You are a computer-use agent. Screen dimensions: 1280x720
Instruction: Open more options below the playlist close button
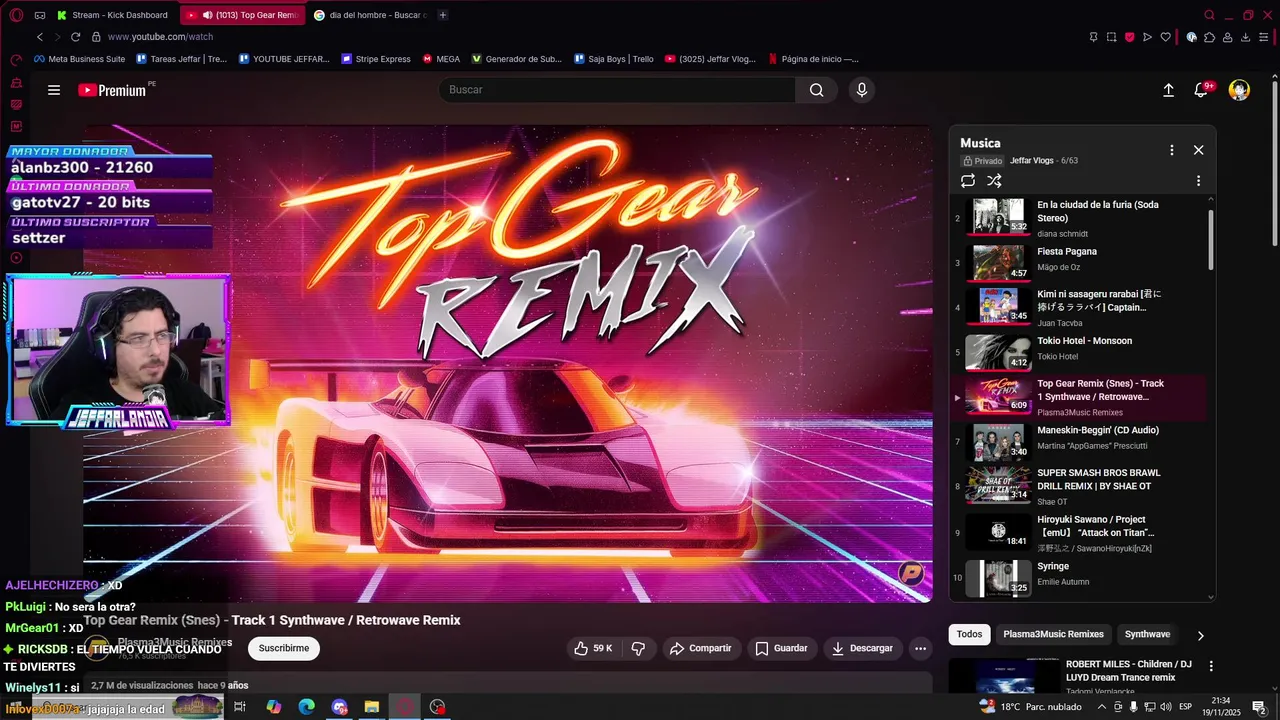1198,181
